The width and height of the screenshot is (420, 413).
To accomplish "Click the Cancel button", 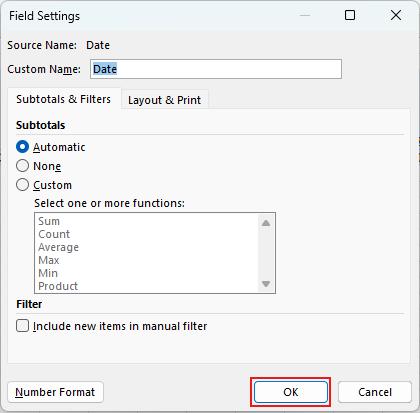I will (375, 392).
